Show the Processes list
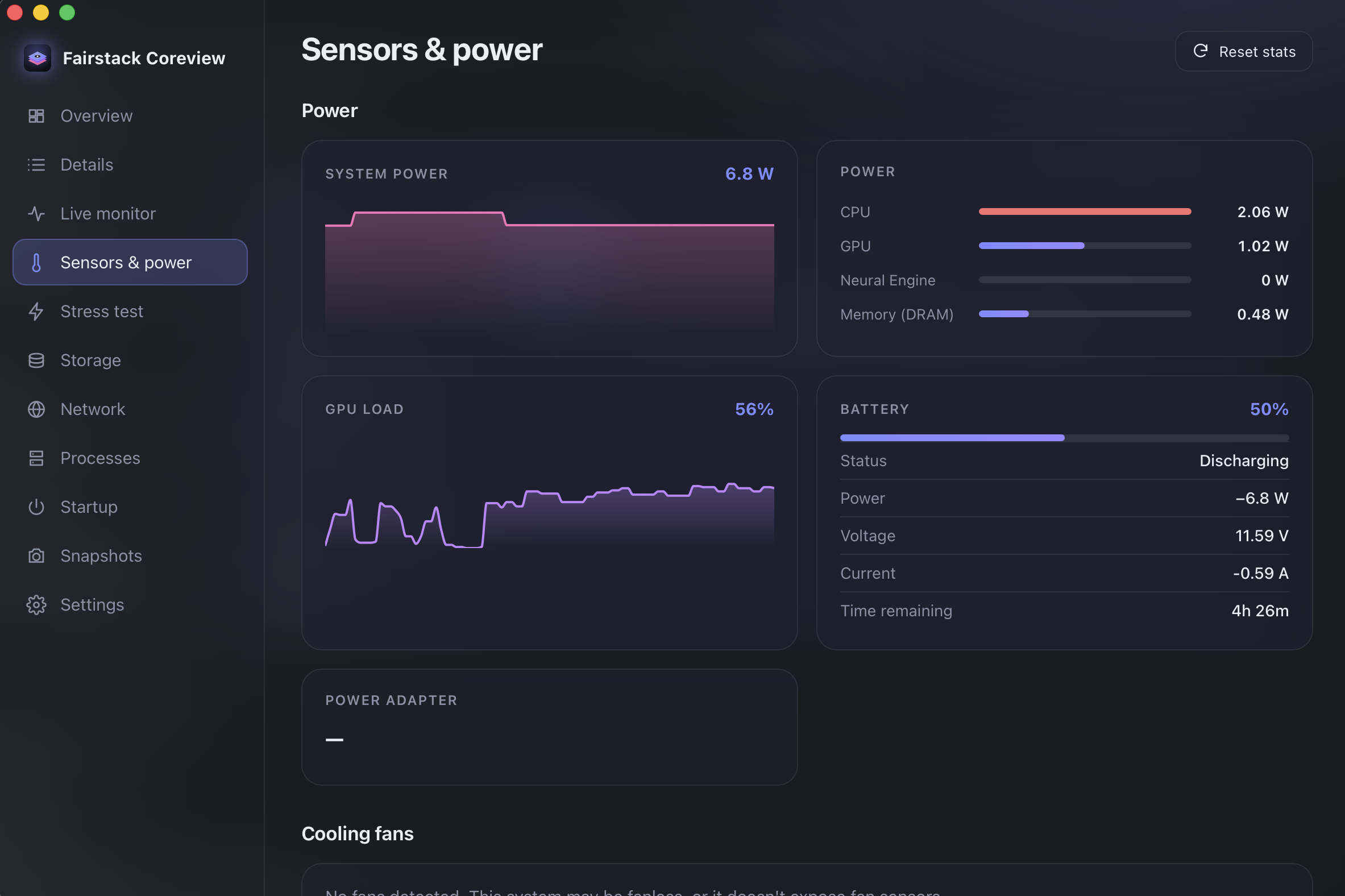Image resolution: width=1345 pixels, height=896 pixels. point(130,458)
